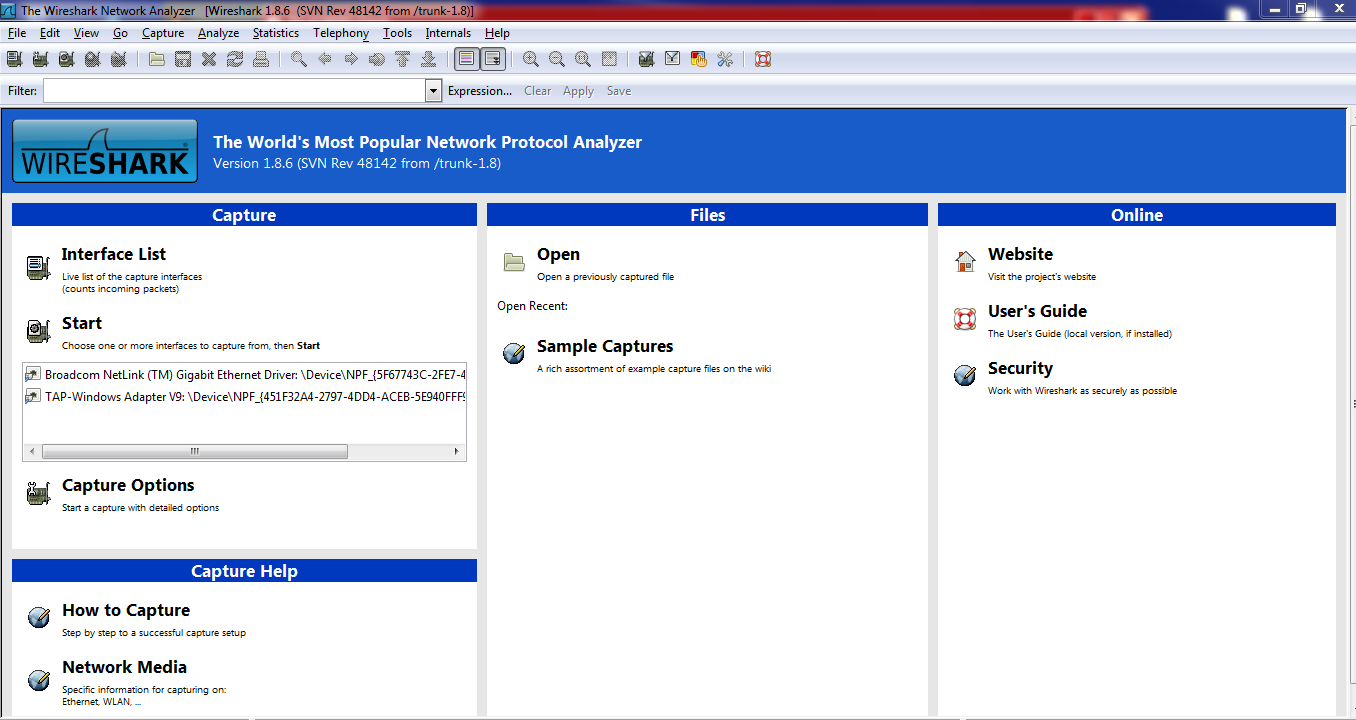Viewport: 1356px width, 720px height.
Task: Click the Clear filter button
Action: [538, 91]
